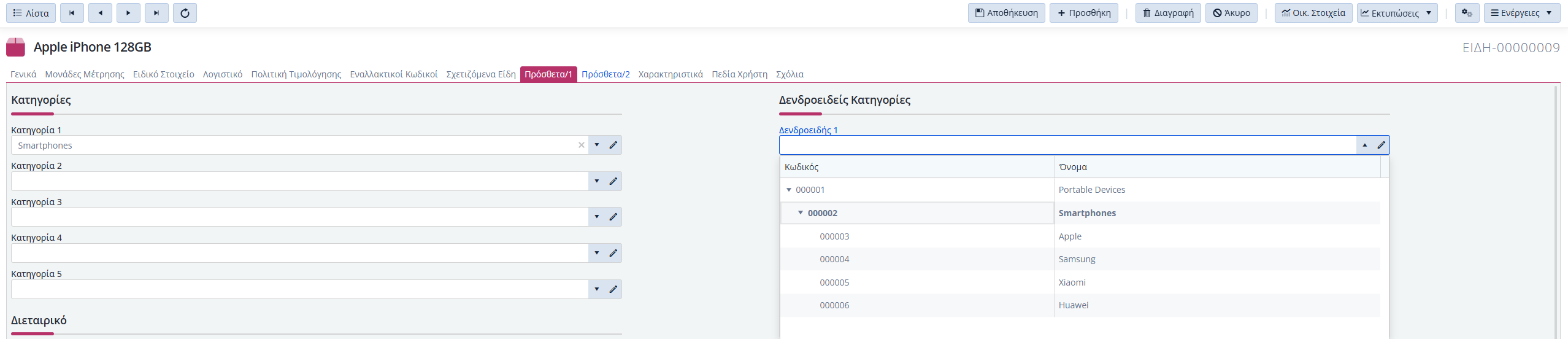
Task: Open the Ενέργειες actions menu
Action: point(1522,13)
